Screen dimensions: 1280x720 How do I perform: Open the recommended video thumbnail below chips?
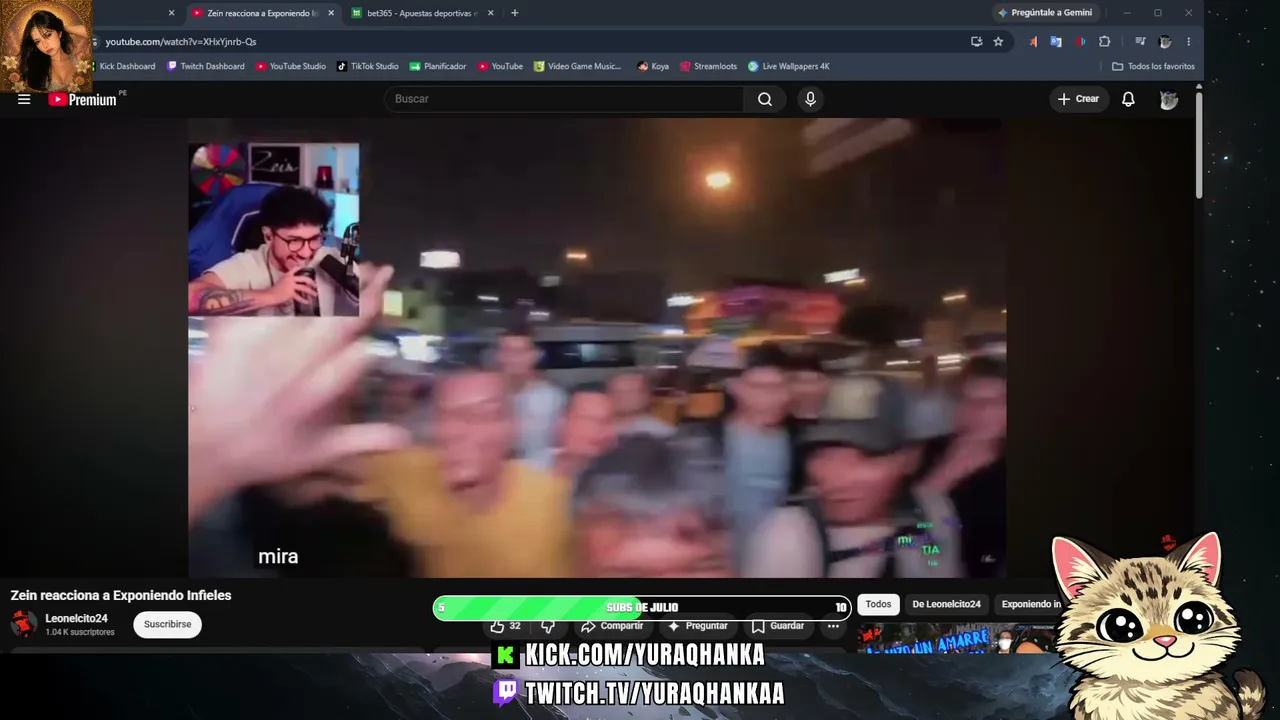coord(955,639)
